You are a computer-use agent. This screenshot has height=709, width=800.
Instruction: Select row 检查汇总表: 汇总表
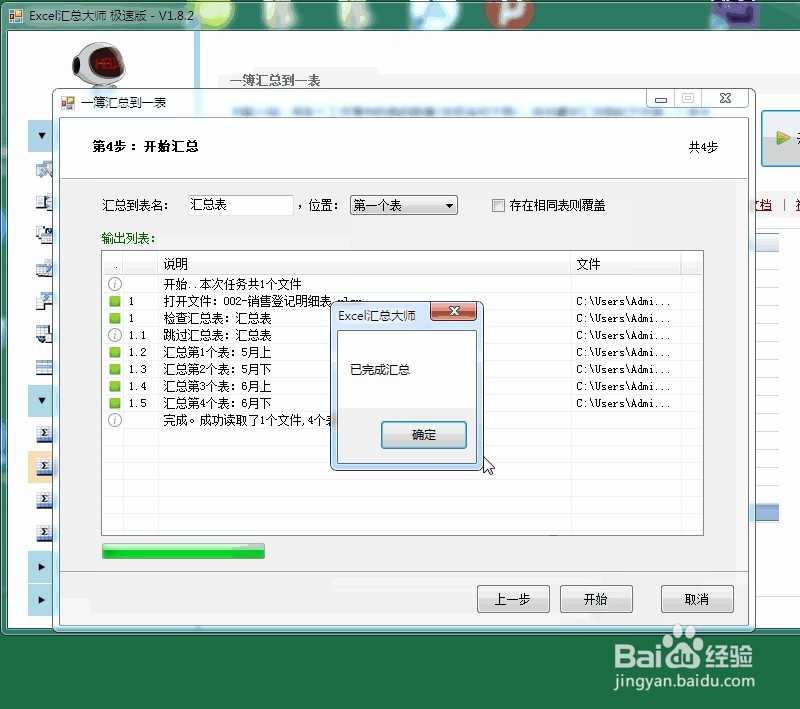click(x=402, y=318)
